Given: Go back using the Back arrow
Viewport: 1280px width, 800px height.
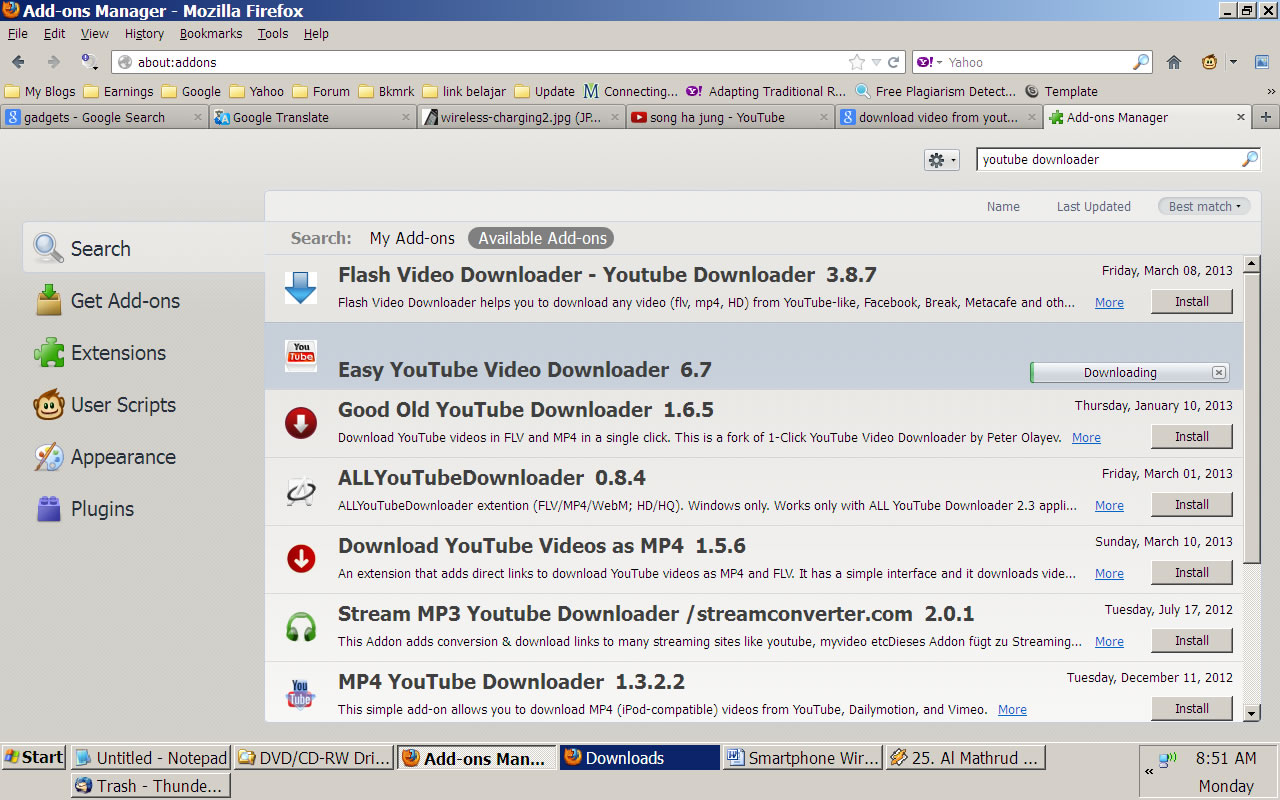Looking at the screenshot, I should click(18, 62).
